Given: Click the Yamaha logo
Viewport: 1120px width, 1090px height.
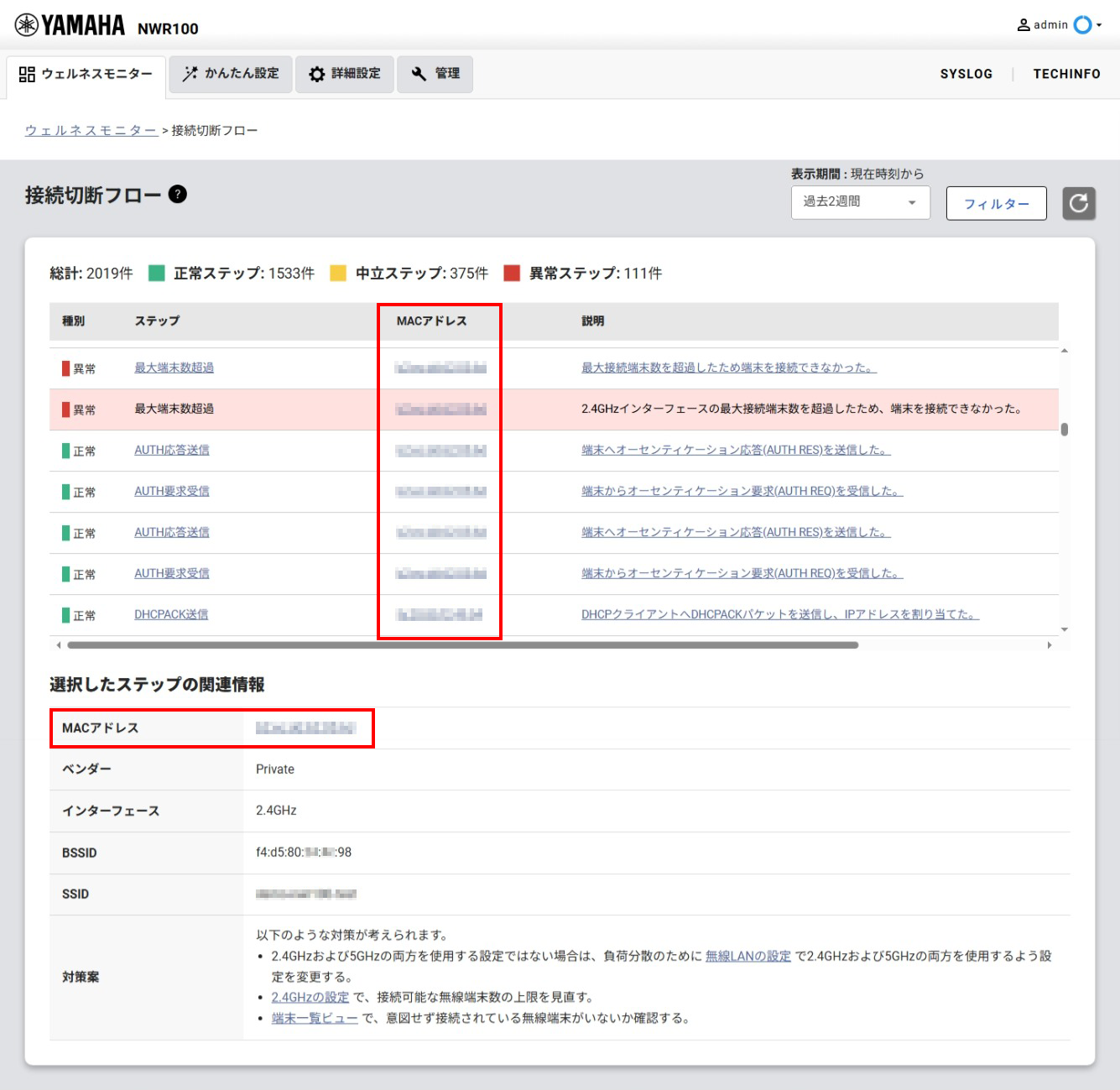Looking at the screenshot, I should (70, 26).
